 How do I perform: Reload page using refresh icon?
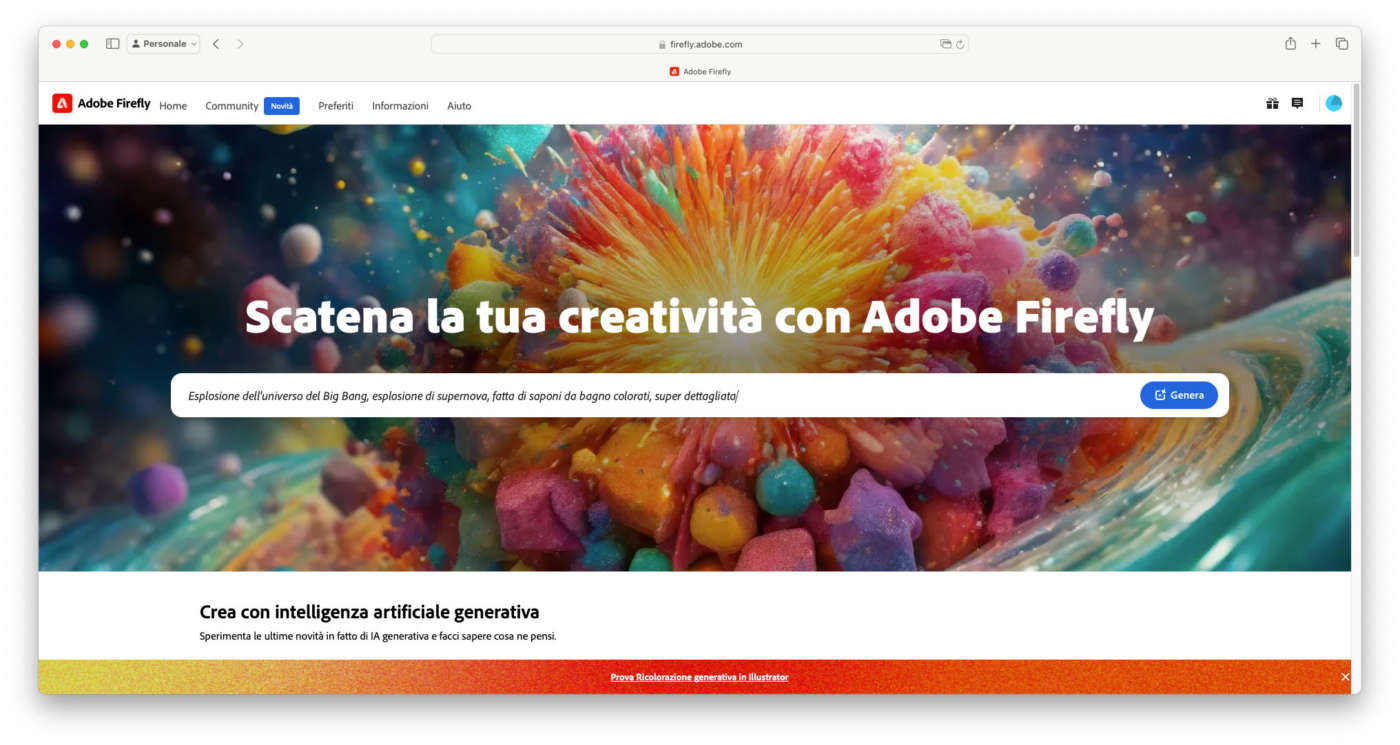[x=960, y=44]
